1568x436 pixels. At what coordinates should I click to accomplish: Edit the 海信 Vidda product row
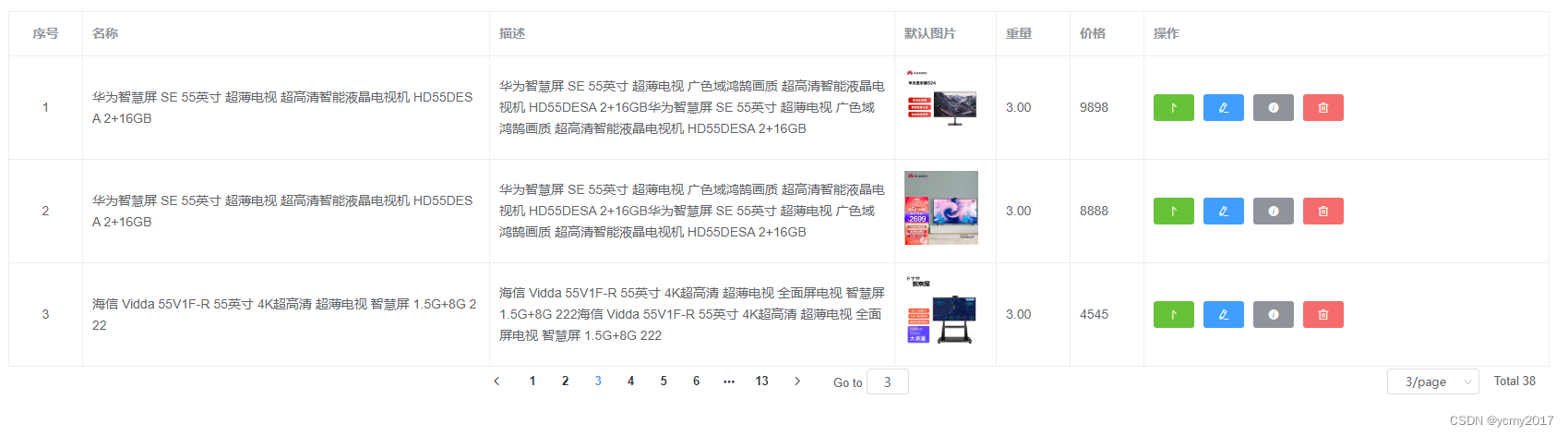point(1223,315)
